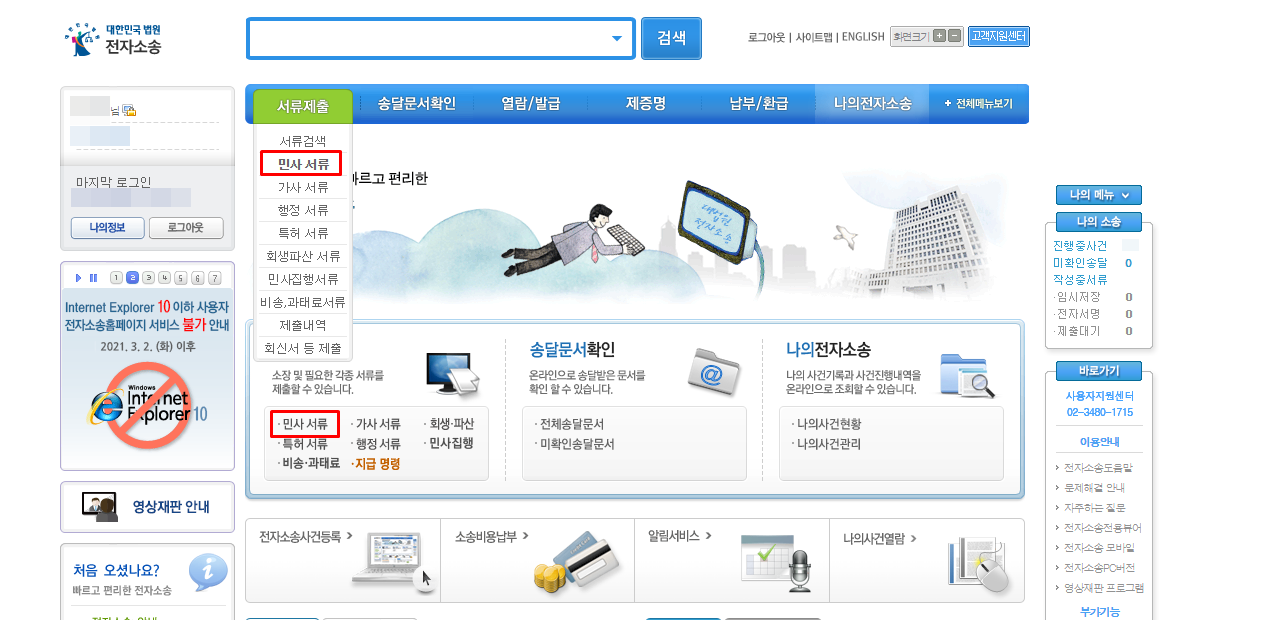Select 민사집행서류 in dropdown menu
Screen dimensions: 1272x620
pyautogui.click(x=303, y=279)
